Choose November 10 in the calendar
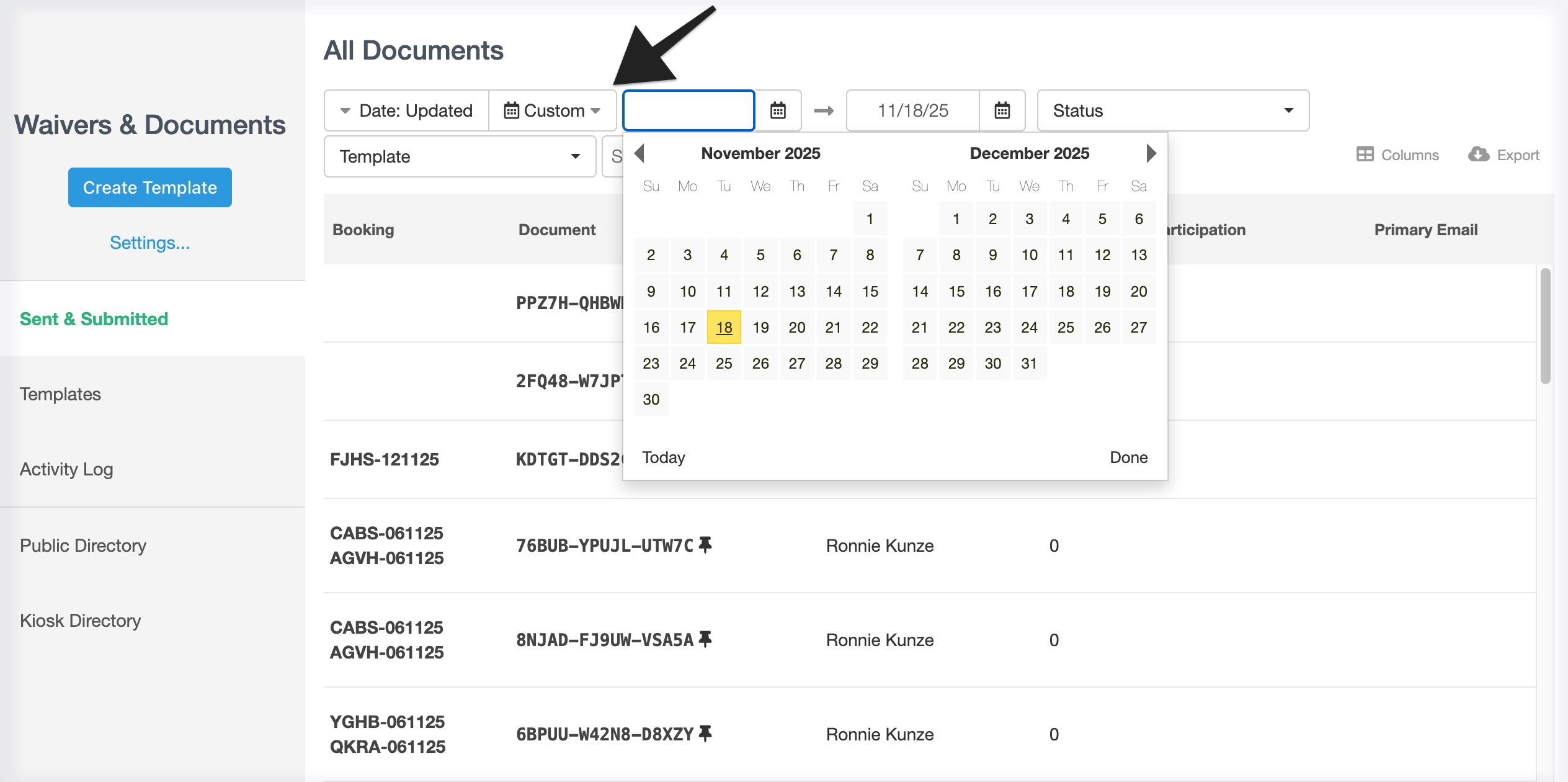This screenshot has width=1568, height=782. [x=687, y=291]
